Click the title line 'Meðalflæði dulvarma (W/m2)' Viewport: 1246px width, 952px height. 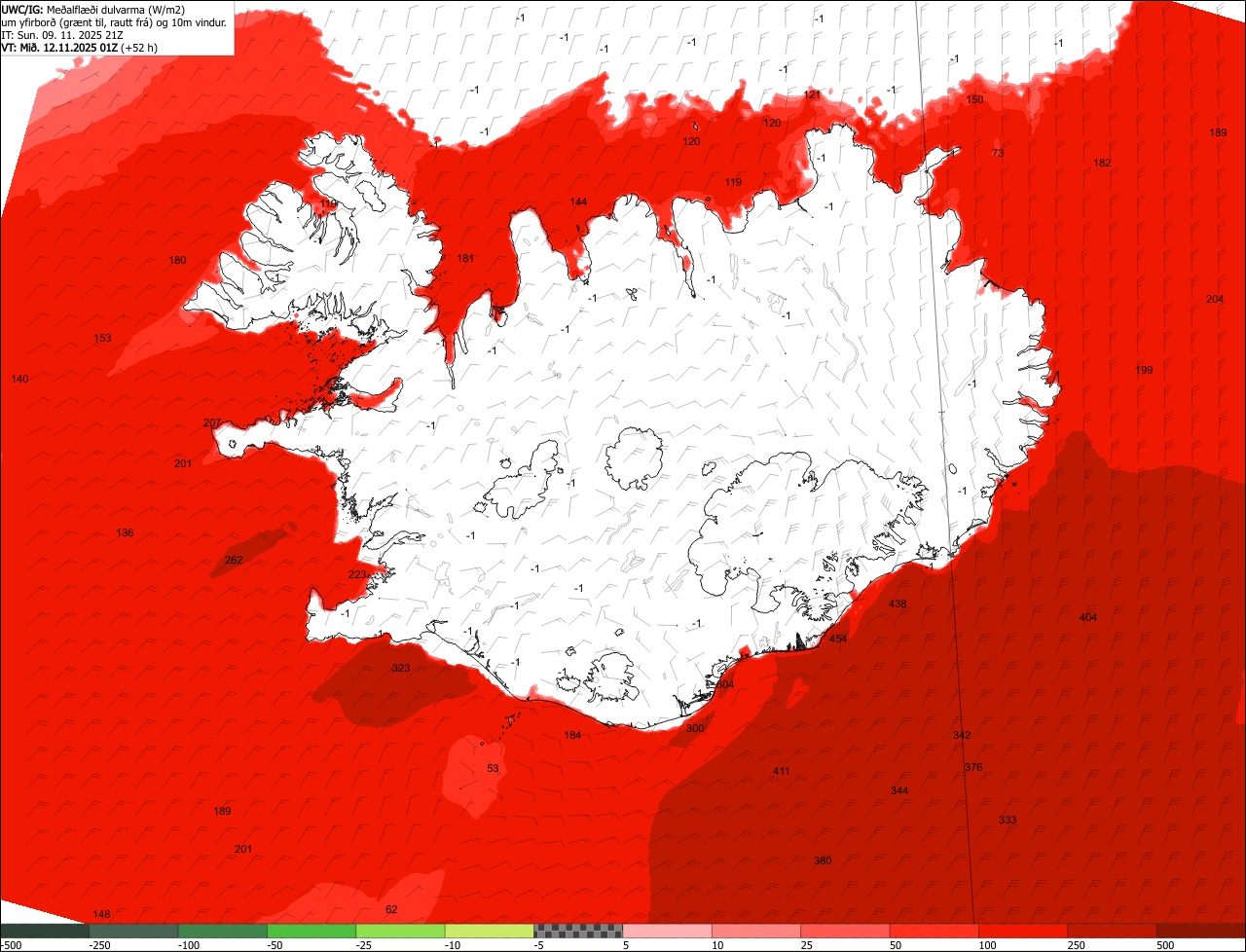(x=116, y=10)
